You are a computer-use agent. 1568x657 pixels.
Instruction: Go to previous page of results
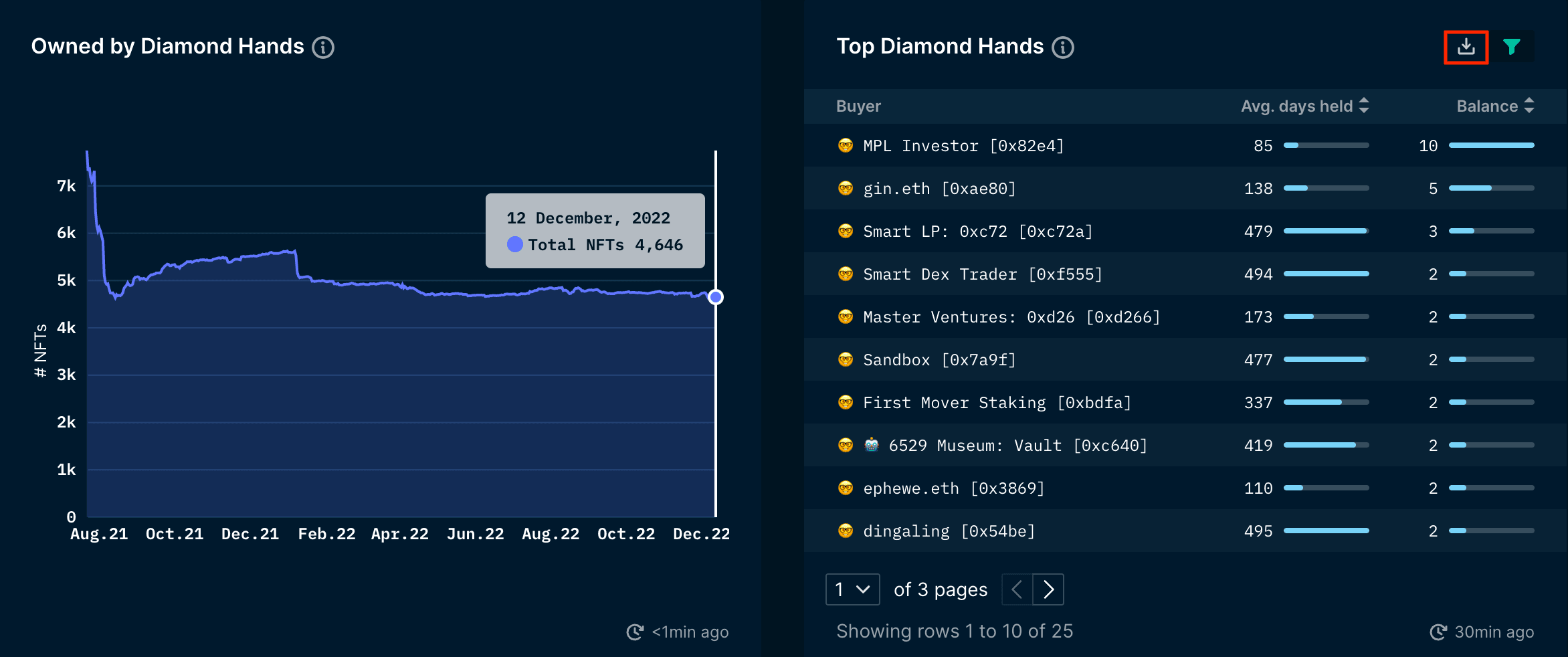coord(1017,589)
